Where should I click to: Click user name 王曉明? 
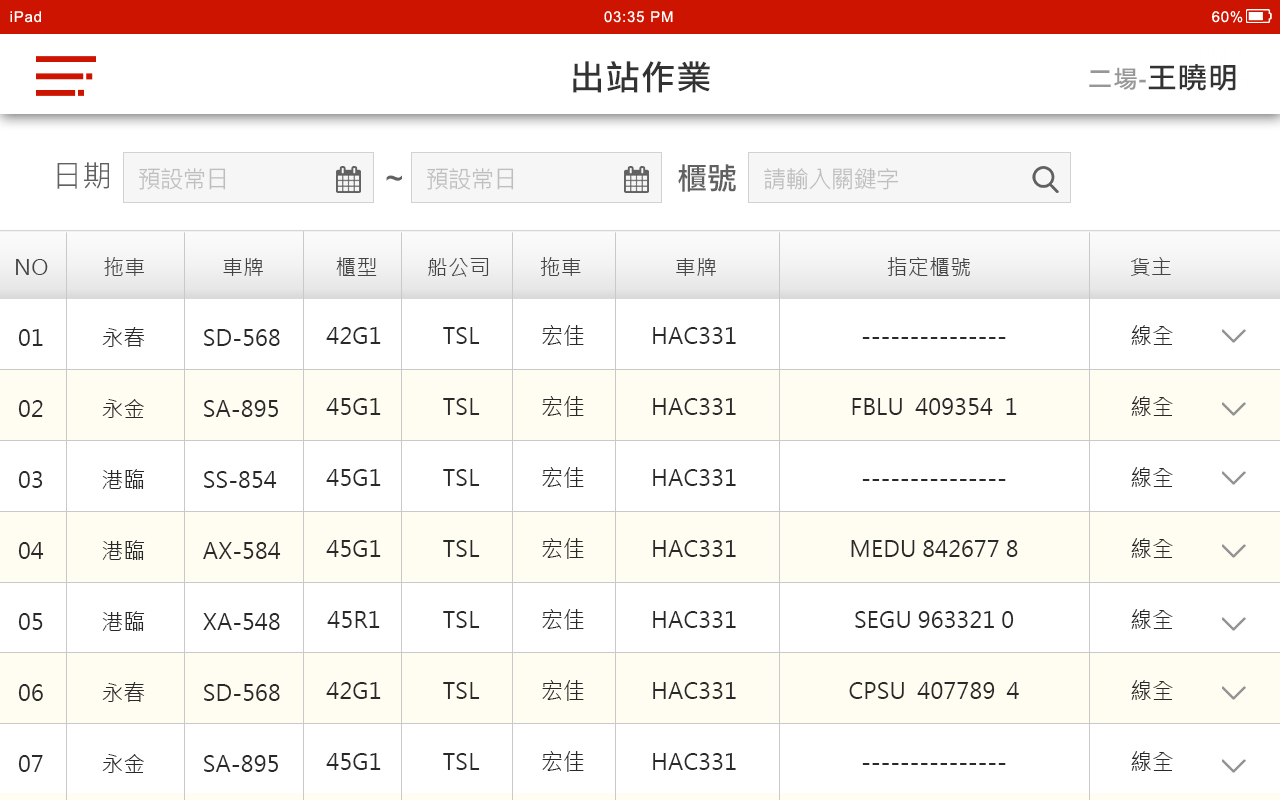[x=1192, y=78]
